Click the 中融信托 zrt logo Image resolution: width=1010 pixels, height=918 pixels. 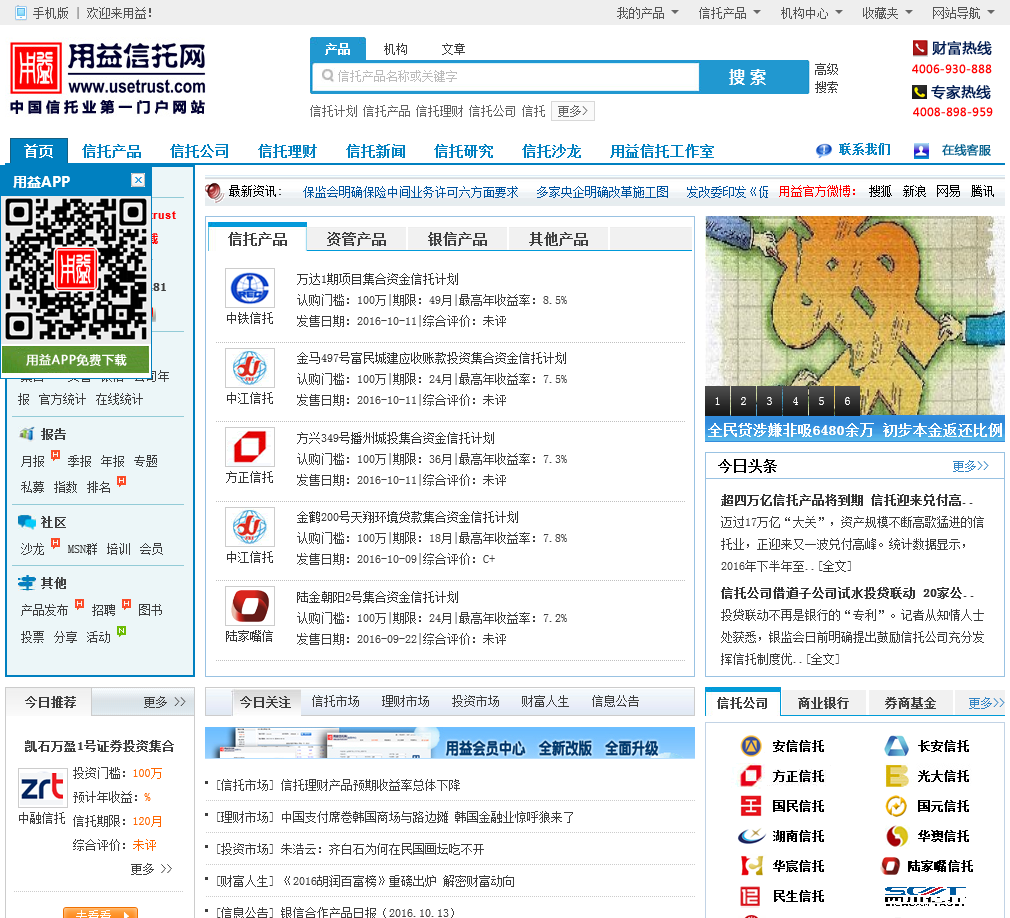point(43,787)
